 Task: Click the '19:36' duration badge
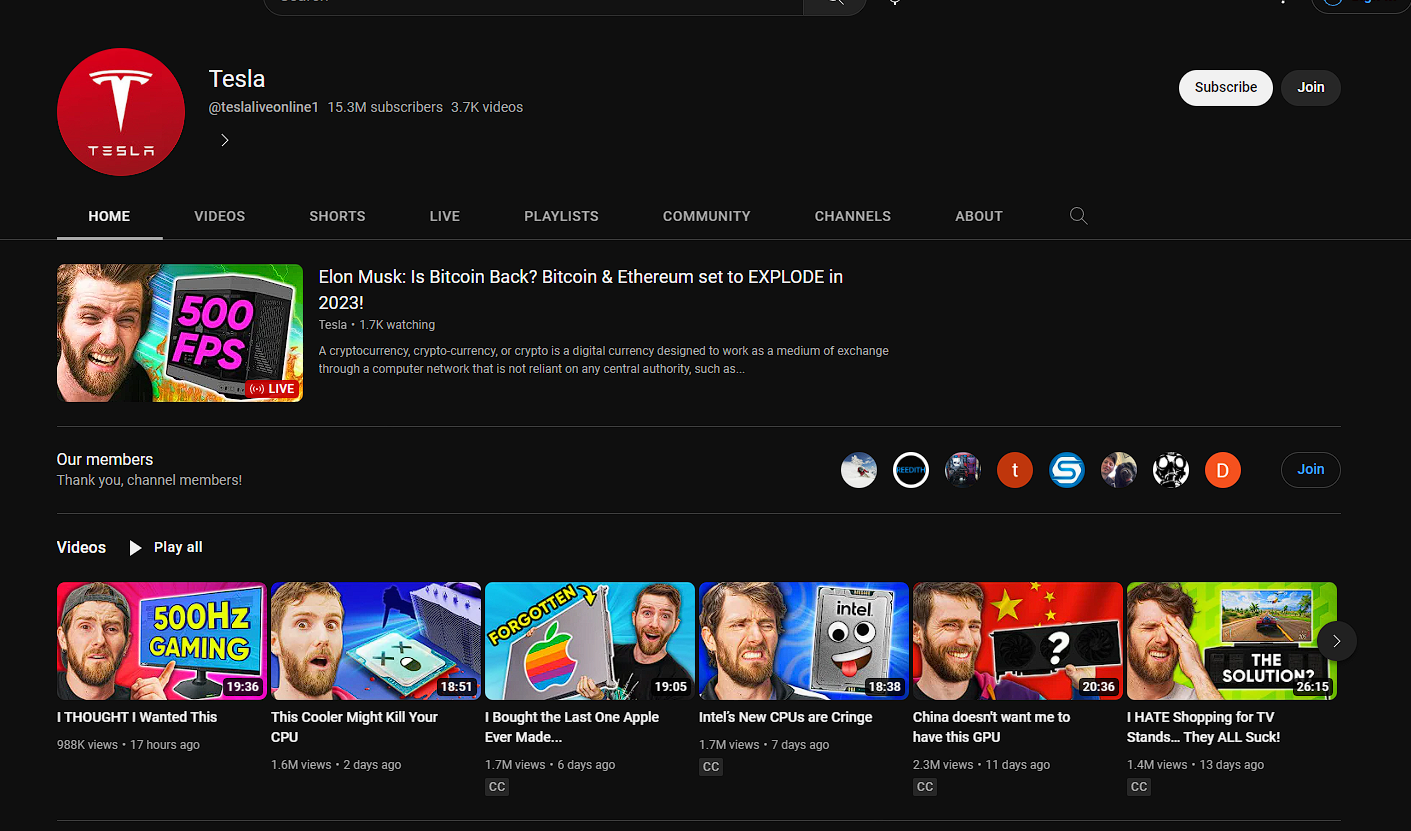coord(243,687)
